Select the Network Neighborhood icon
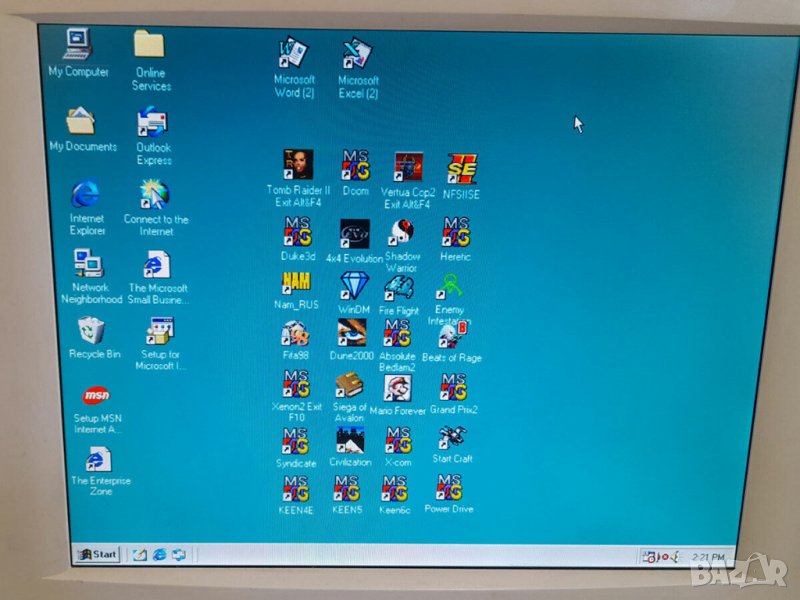Screen dimensions: 800x600 [89, 265]
